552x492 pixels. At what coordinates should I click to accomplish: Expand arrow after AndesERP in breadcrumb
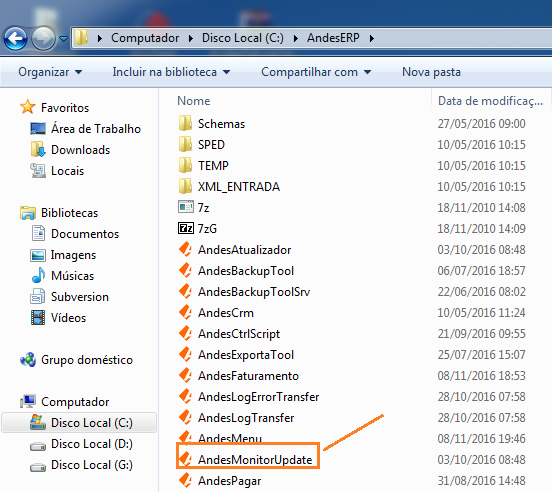pos(372,38)
